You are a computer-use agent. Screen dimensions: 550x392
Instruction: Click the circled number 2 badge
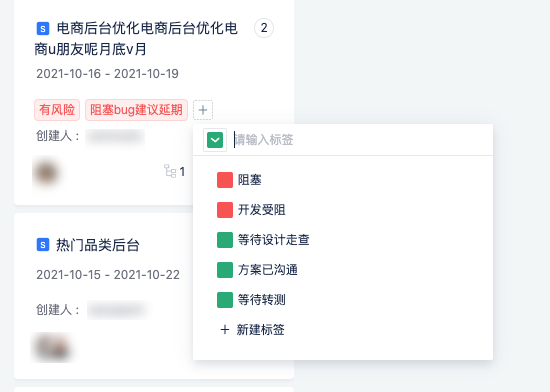coord(264,28)
